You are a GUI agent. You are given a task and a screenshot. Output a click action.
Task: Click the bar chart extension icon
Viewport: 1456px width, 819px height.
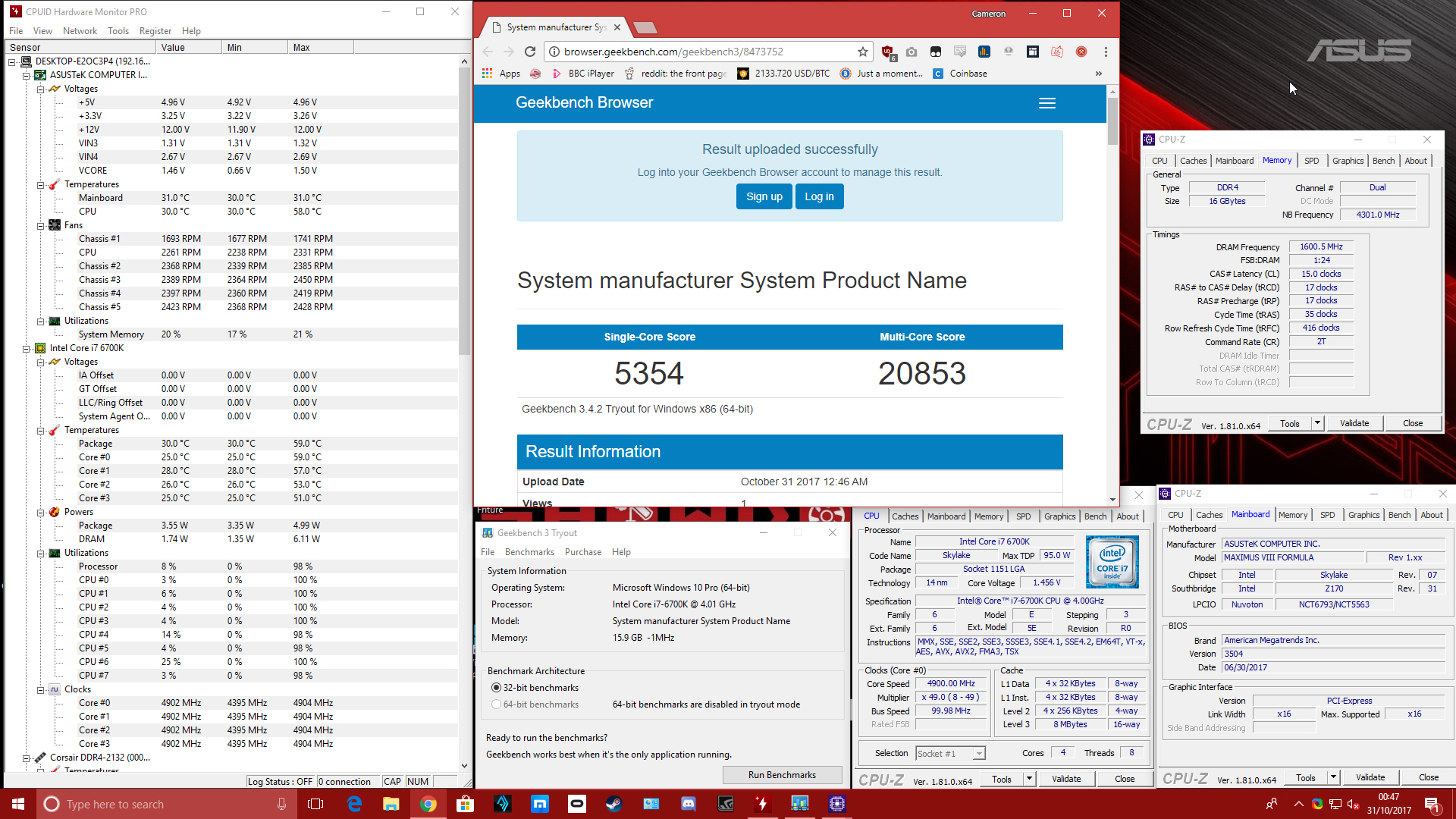pos(984,52)
